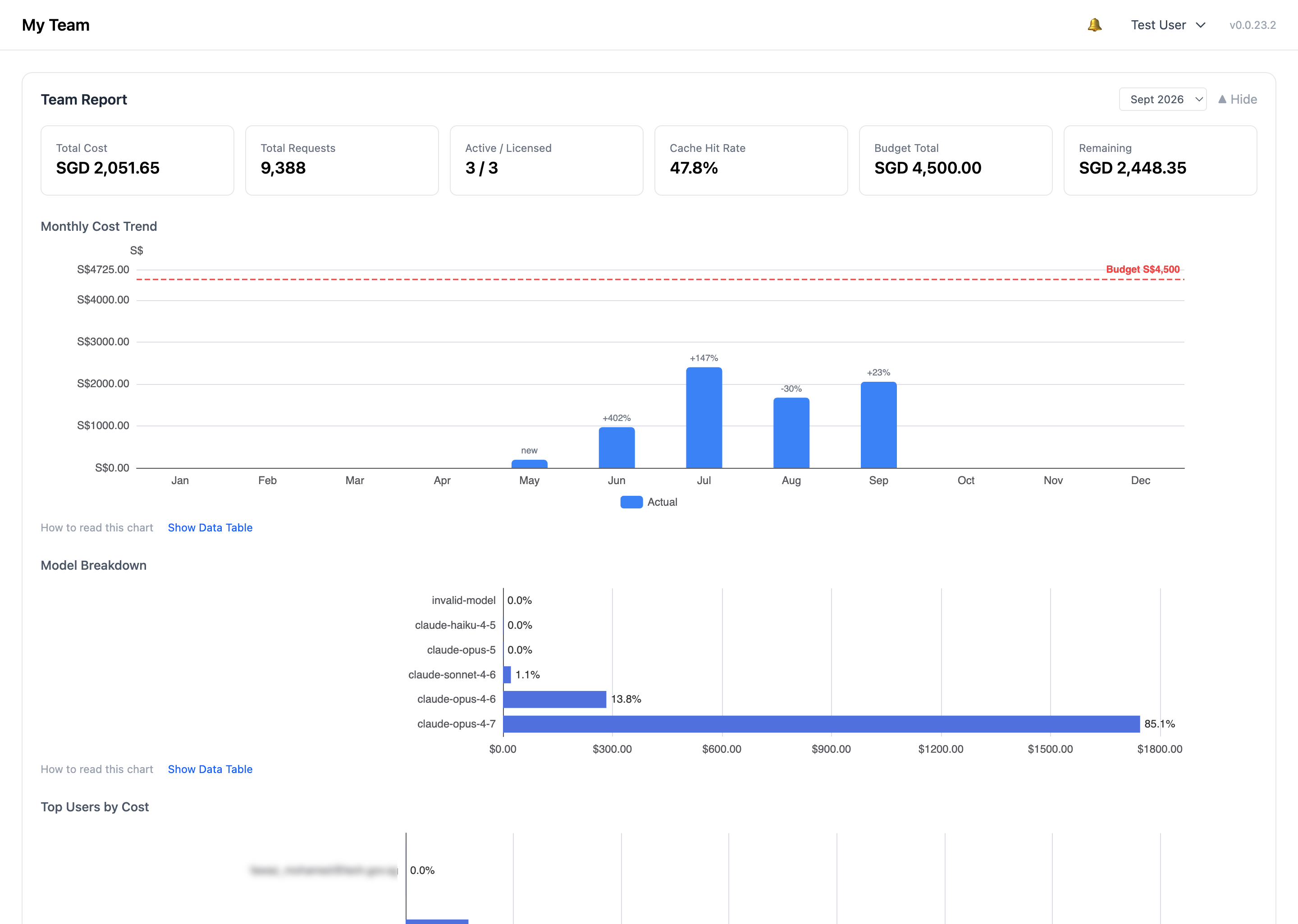Screen dimensions: 1298x924
Task: Select the Jun bar in cost trend
Action: point(616,448)
